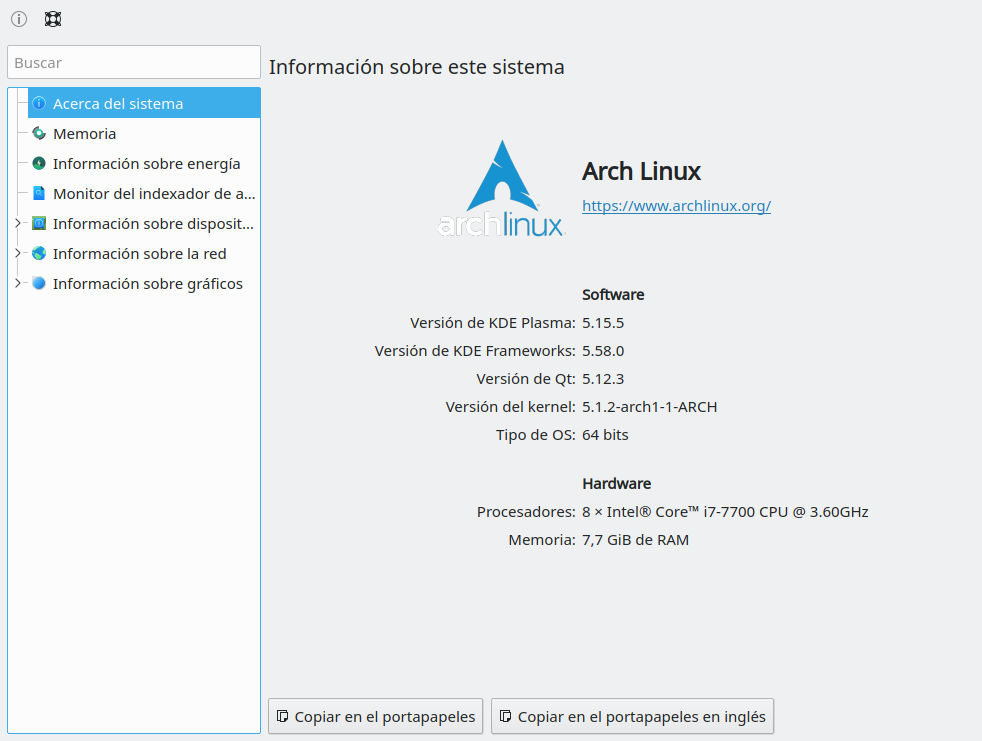The image size is (982, 741).
Task: Click the Arch Linux logo image
Action: 501,188
